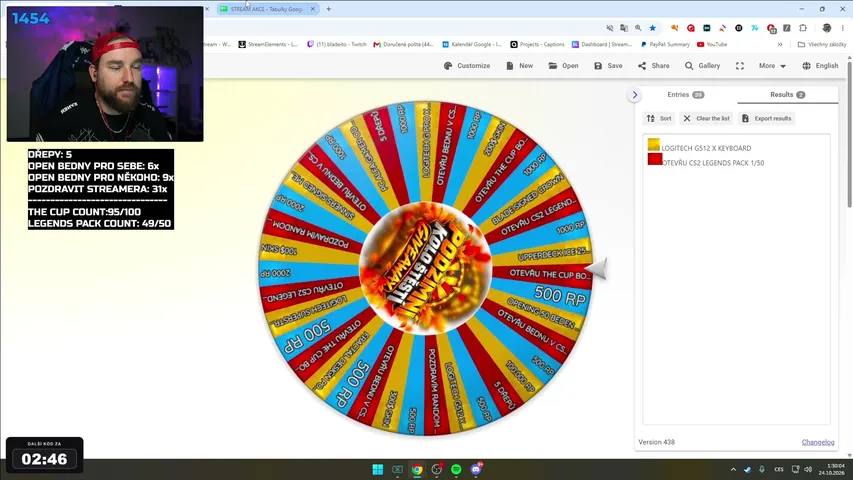The width and height of the screenshot is (853, 480).
Task: Clear the list of results
Action: click(706, 118)
